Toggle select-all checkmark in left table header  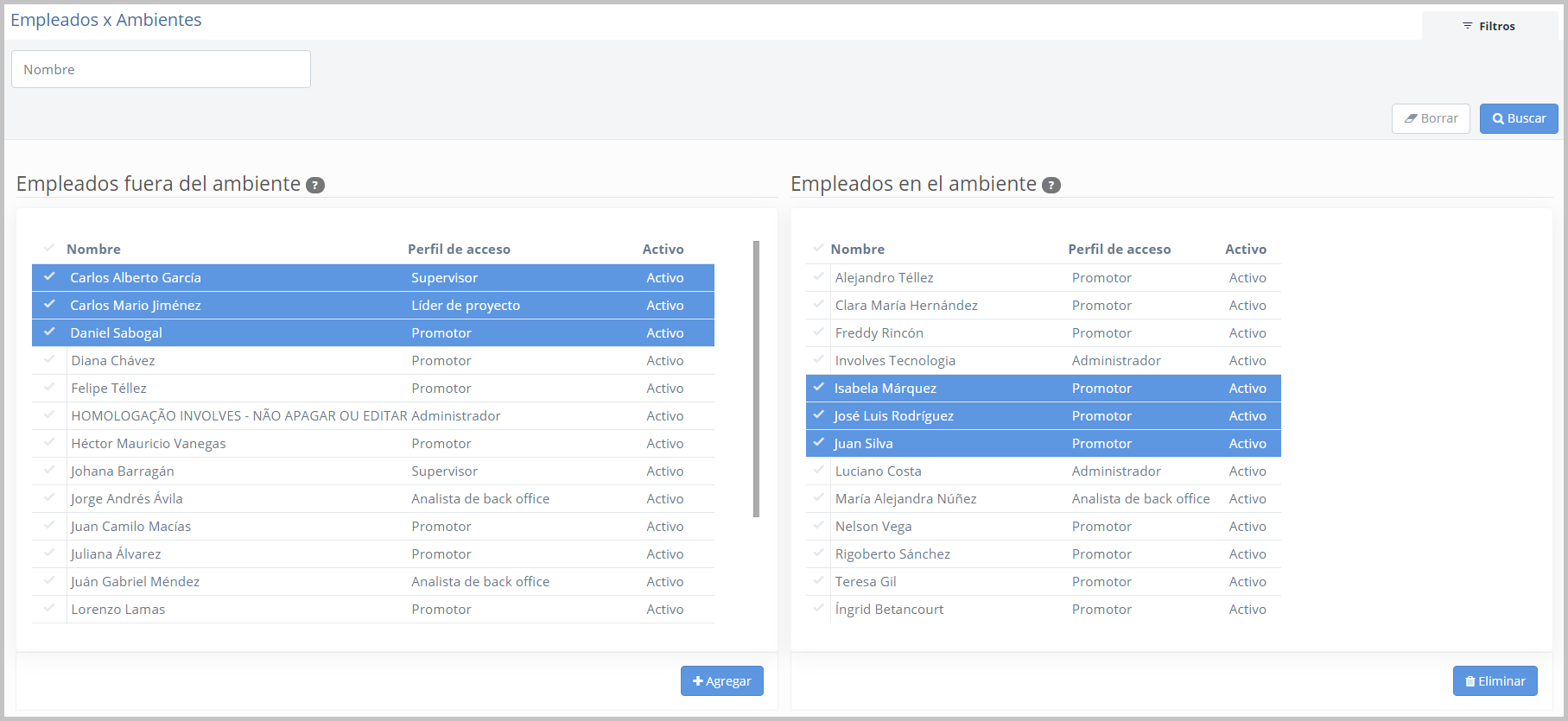click(x=49, y=248)
